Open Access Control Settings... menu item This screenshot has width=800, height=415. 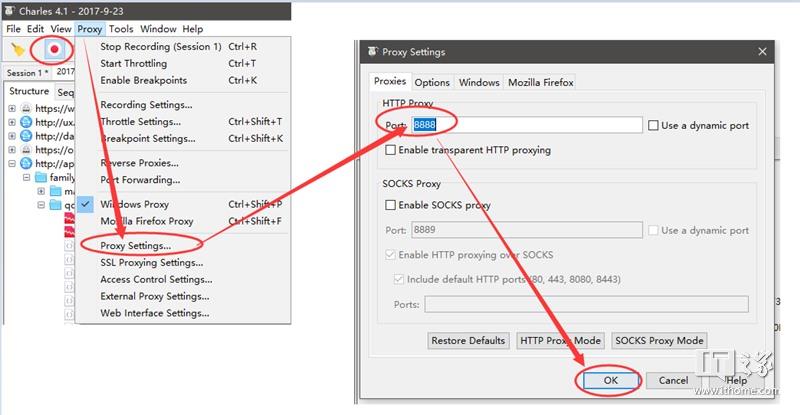tap(156, 279)
